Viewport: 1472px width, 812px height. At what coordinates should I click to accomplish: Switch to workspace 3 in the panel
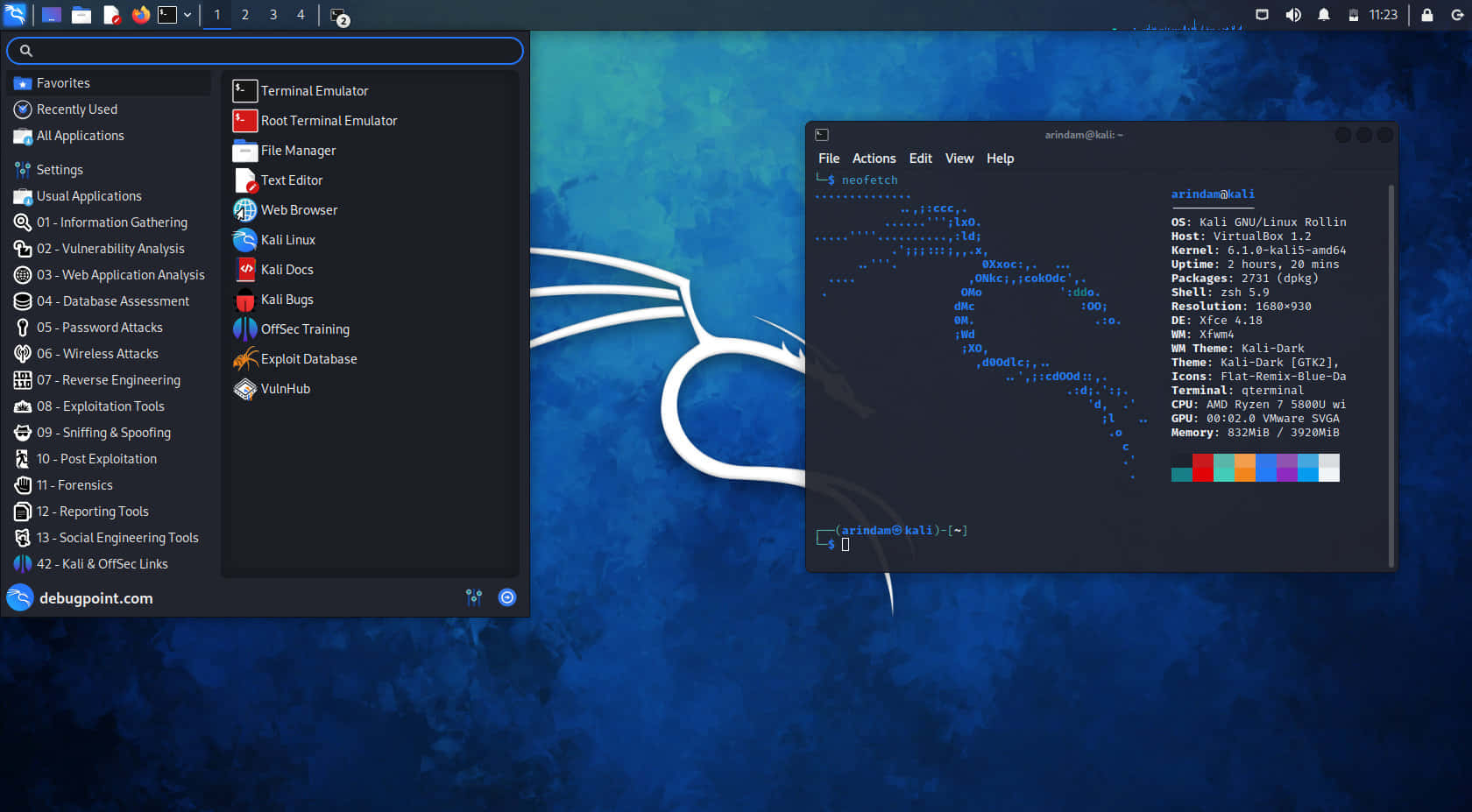tap(272, 14)
